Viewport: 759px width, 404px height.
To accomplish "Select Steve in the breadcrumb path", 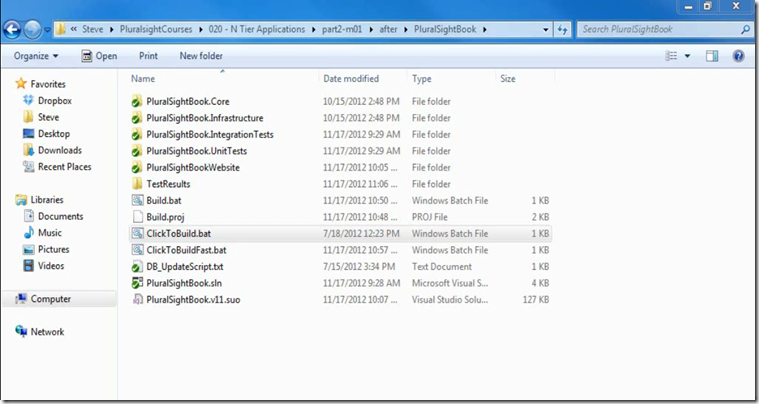I will point(92,30).
